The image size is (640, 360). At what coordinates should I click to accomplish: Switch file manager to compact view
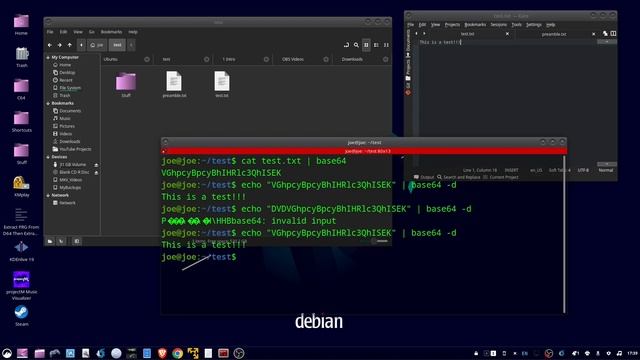[386, 45]
